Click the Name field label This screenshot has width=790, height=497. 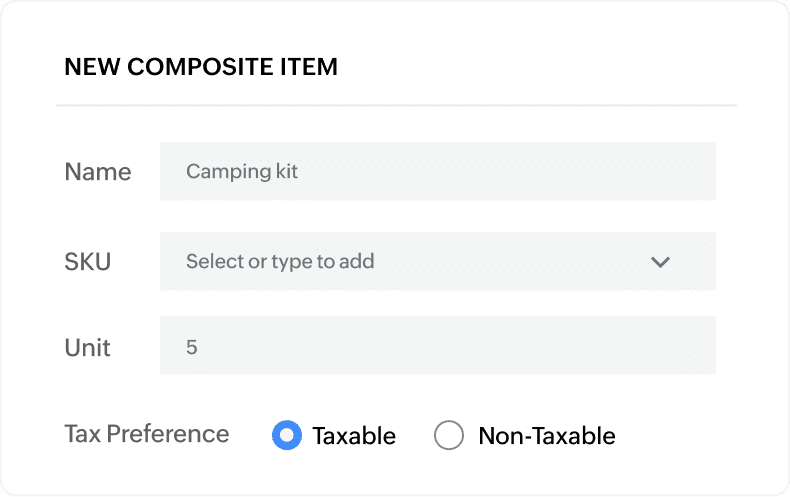click(x=98, y=172)
